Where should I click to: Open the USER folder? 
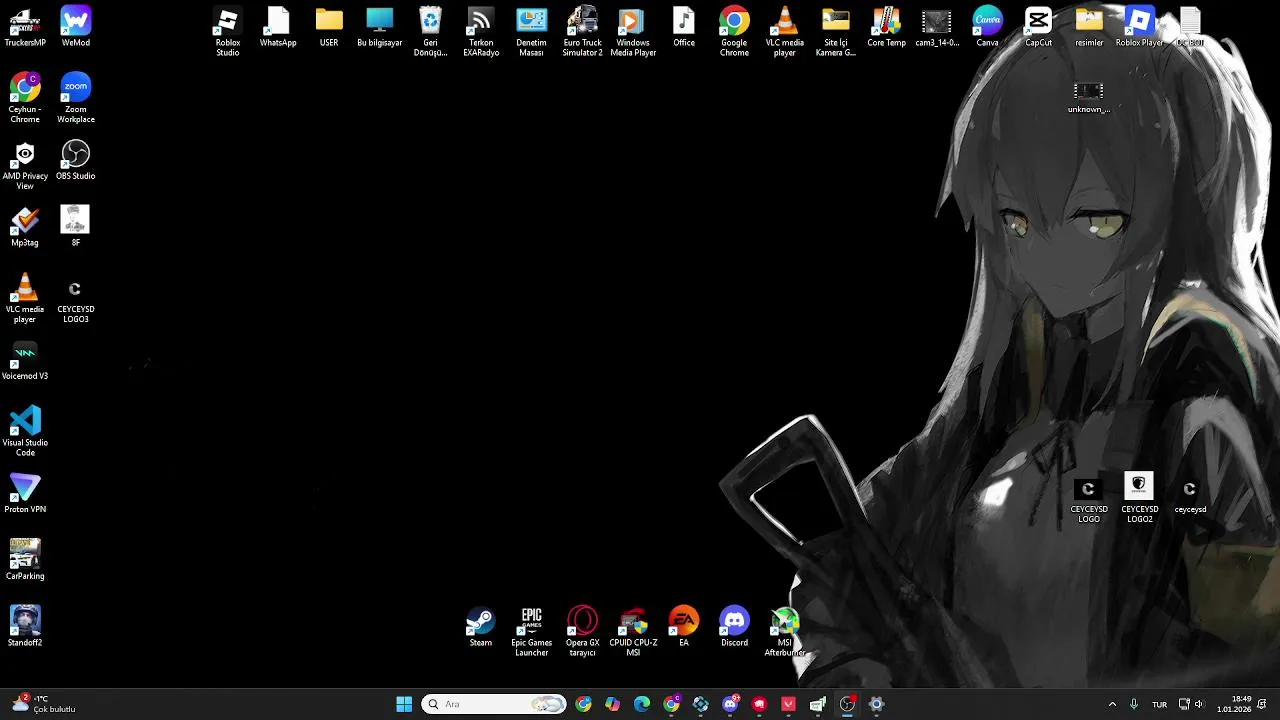click(x=329, y=27)
